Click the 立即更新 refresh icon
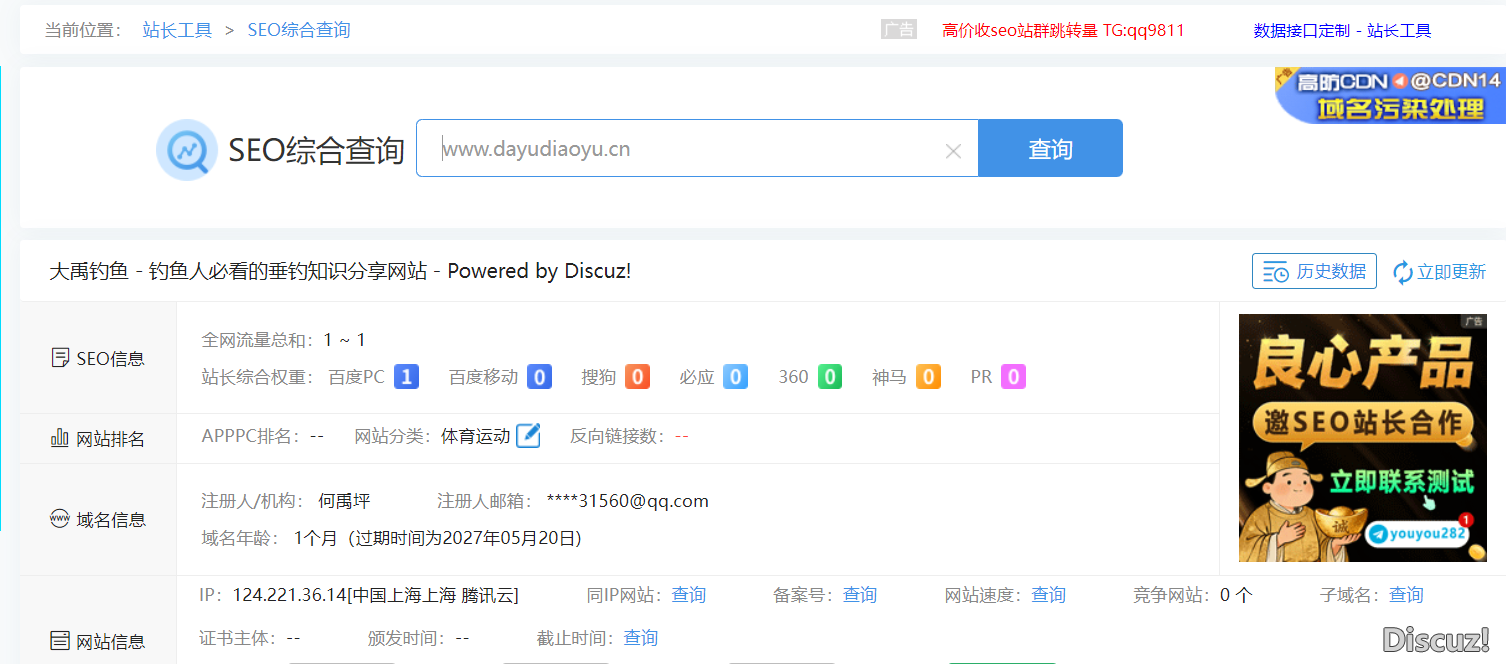The width and height of the screenshot is (1506, 664). (x=1403, y=272)
